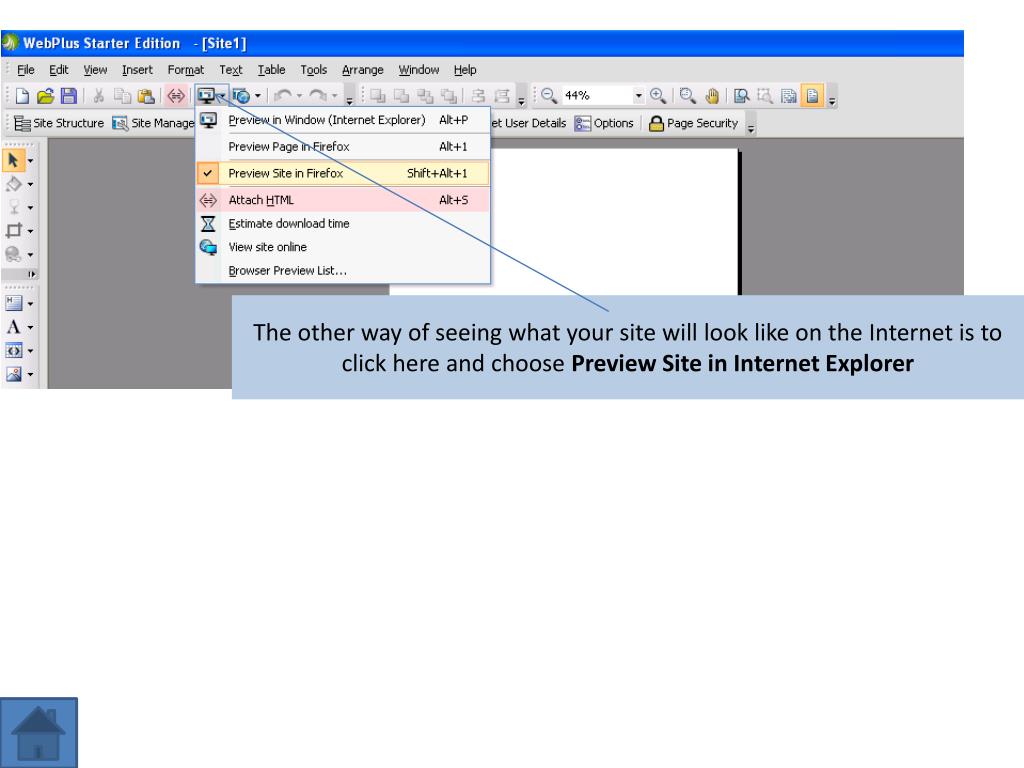The width and height of the screenshot is (1024, 768).
Task: Open the Tools menu
Action: [313, 70]
